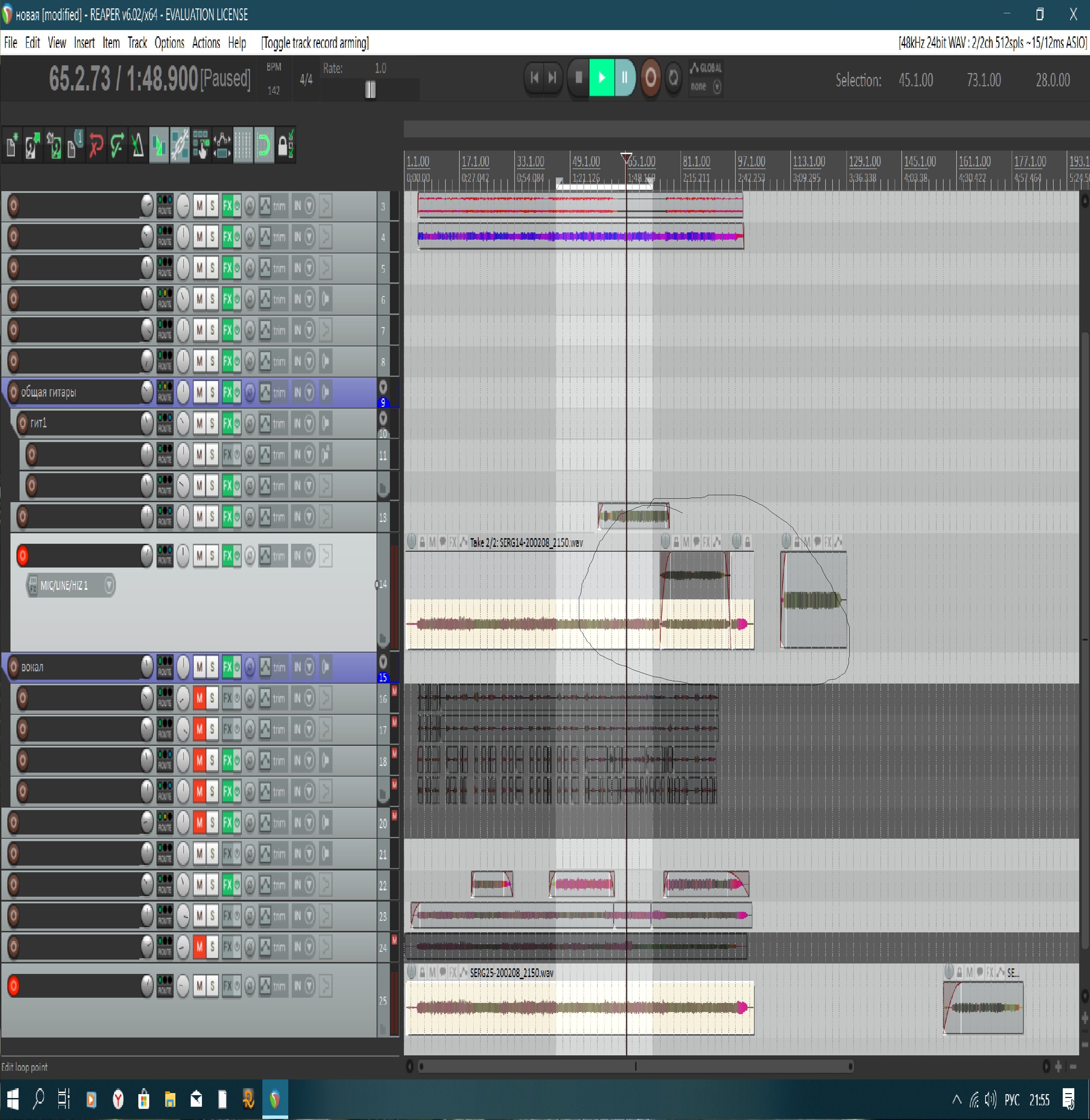Screen dimensions: 1090x1120
Task: Click the padlock locking icon
Action: tap(284, 145)
